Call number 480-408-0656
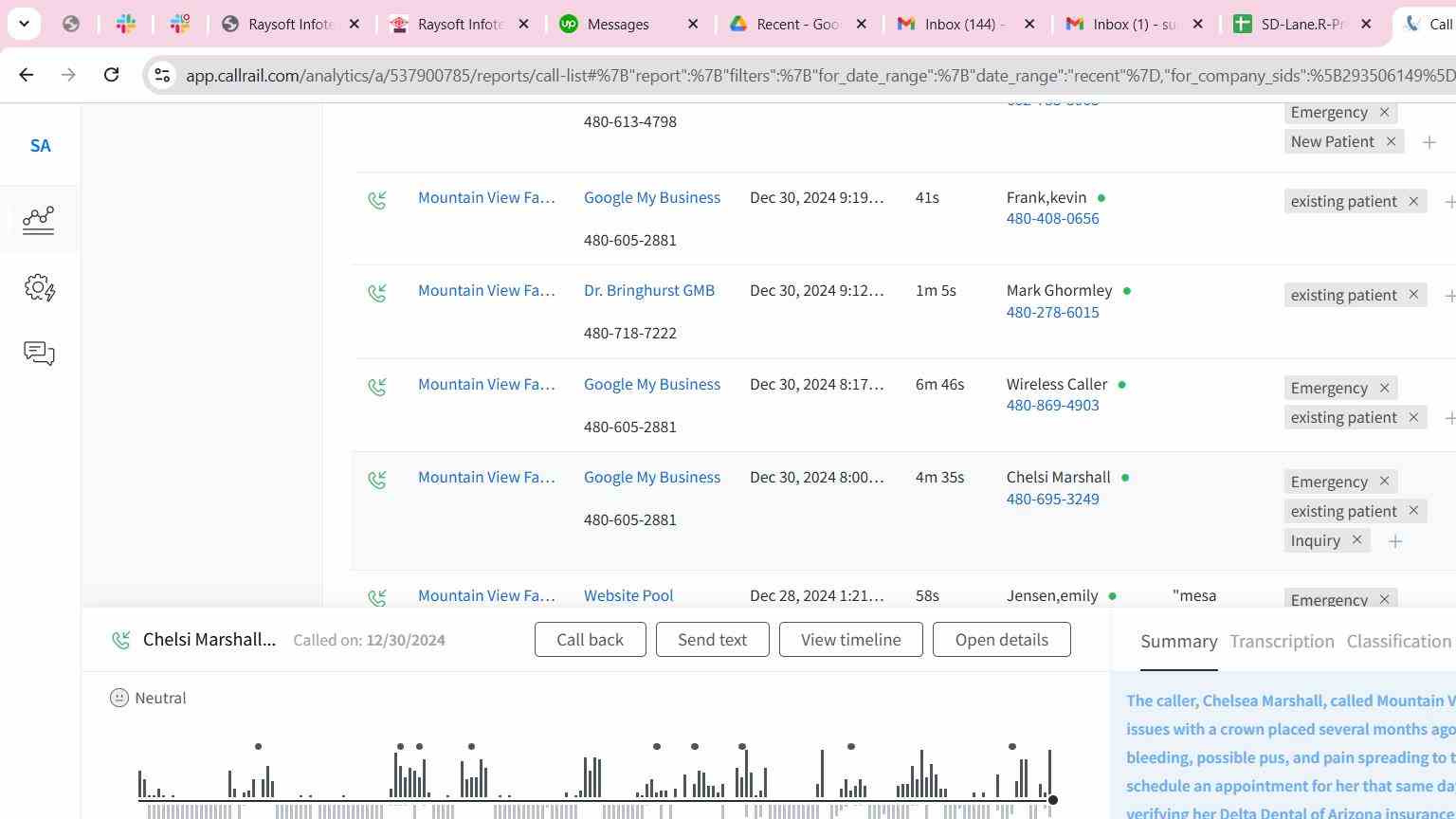This screenshot has width=1456, height=819. (x=1052, y=218)
